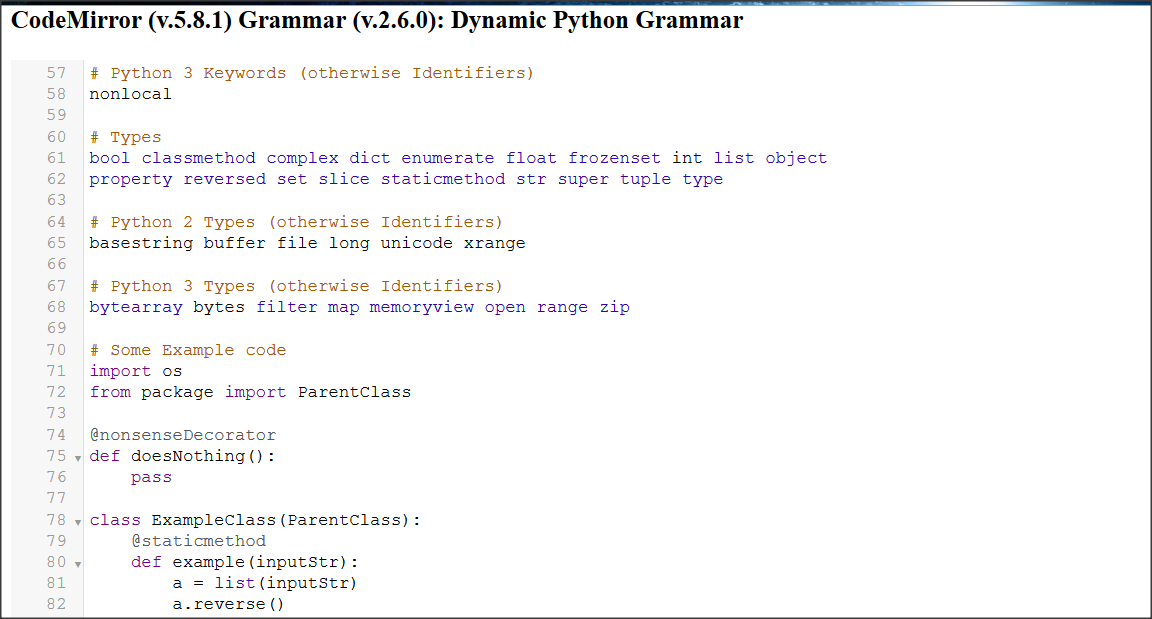Image resolution: width=1152 pixels, height=619 pixels.
Task: Click the word 'basestring'
Action: pyautogui.click(x=141, y=244)
